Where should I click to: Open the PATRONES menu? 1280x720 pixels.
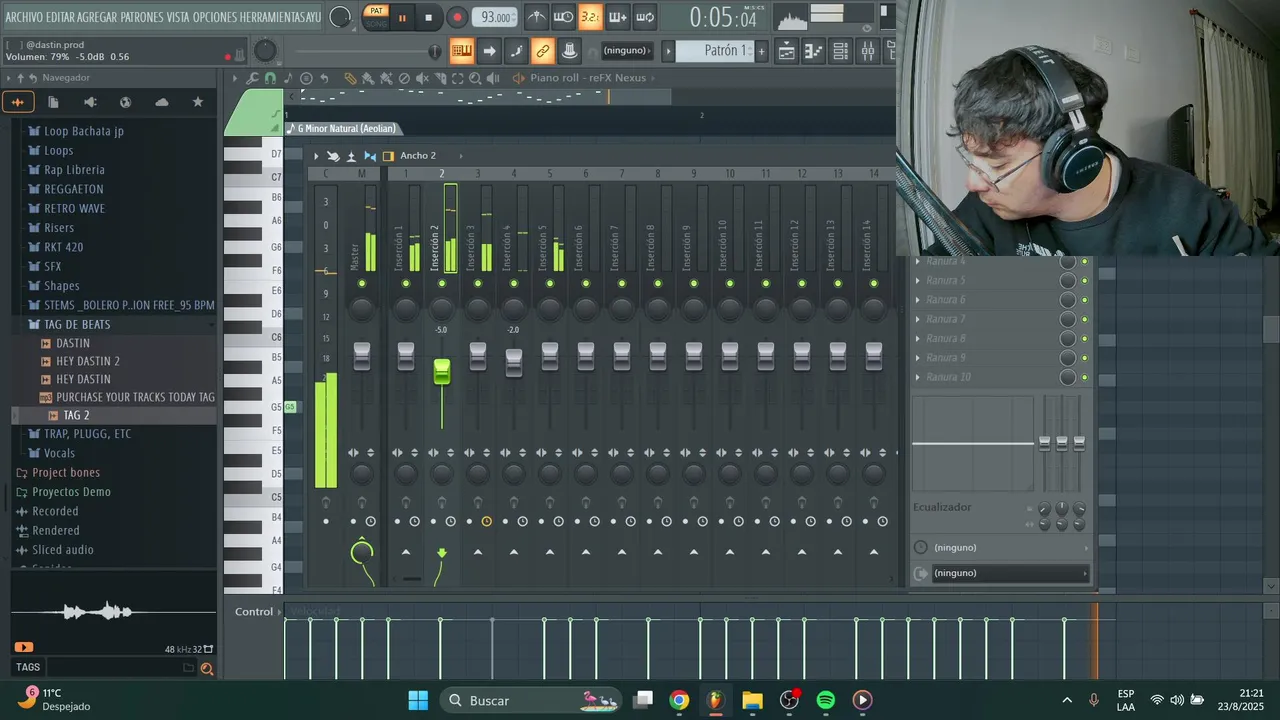click(143, 17)
